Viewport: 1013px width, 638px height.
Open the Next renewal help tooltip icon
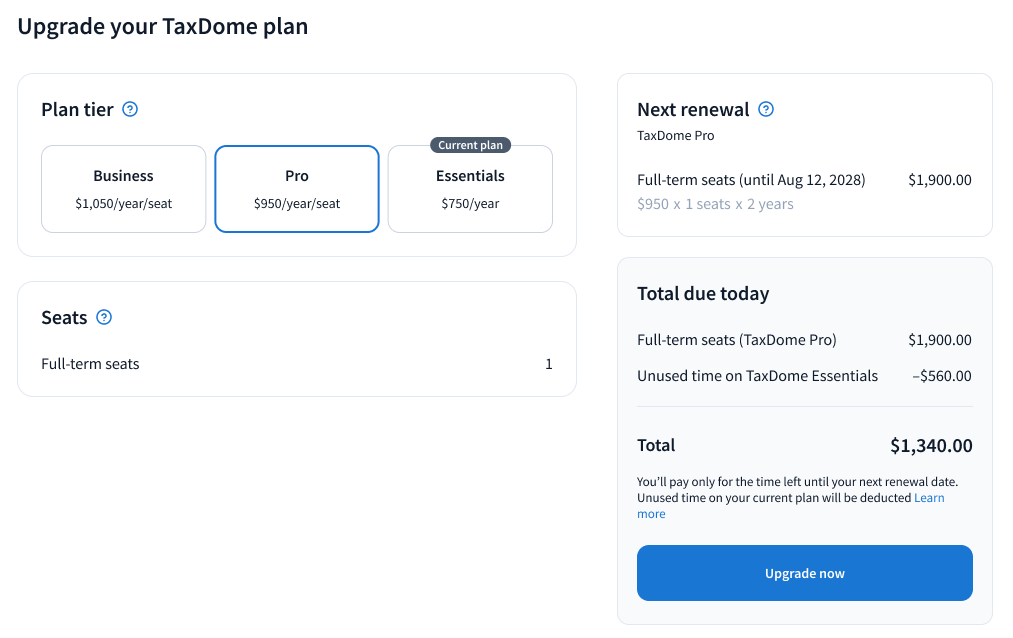[766, 110]
